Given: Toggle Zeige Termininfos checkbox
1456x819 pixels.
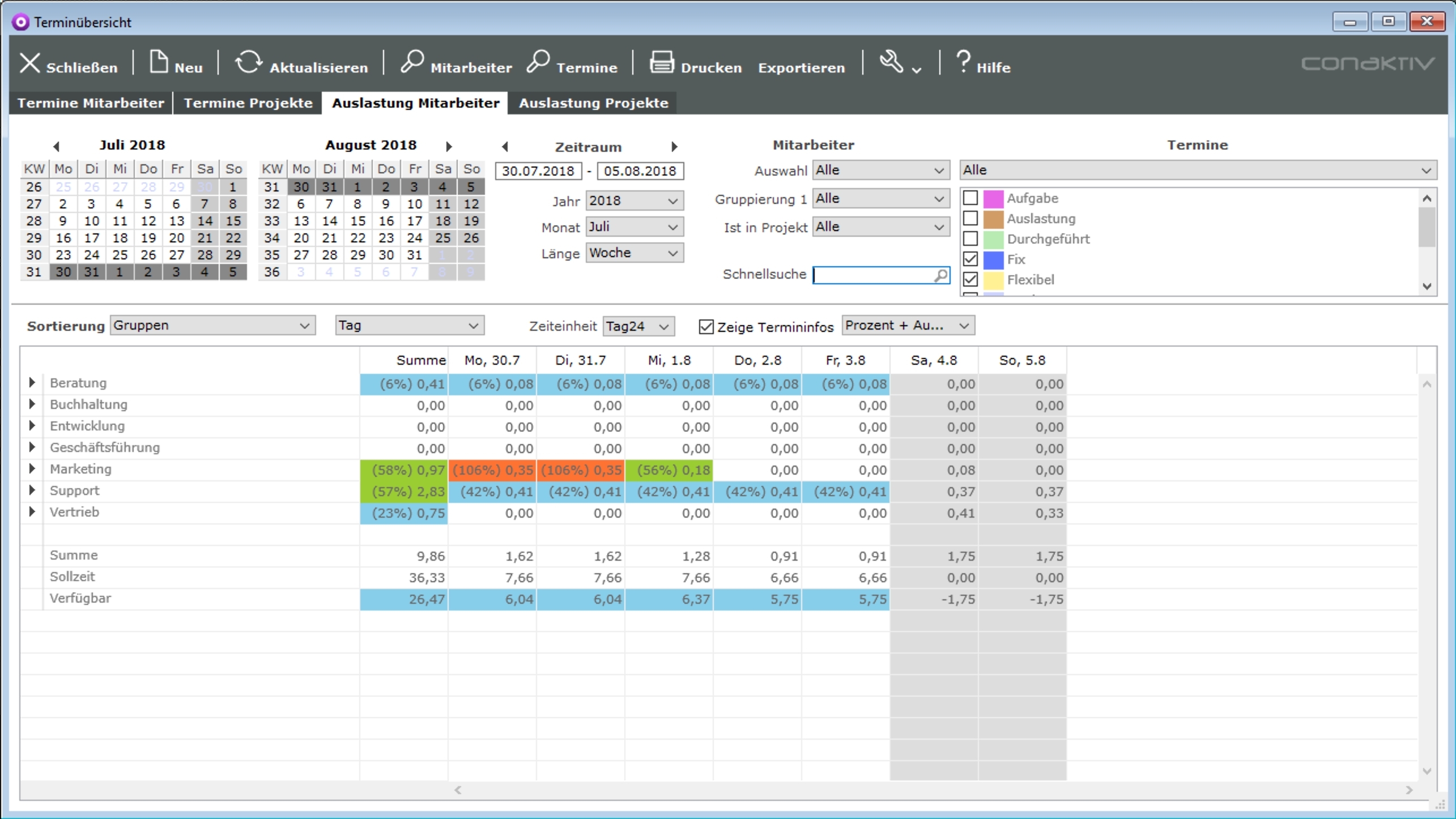Looking at the screenshot, I should tap(706, 327).
